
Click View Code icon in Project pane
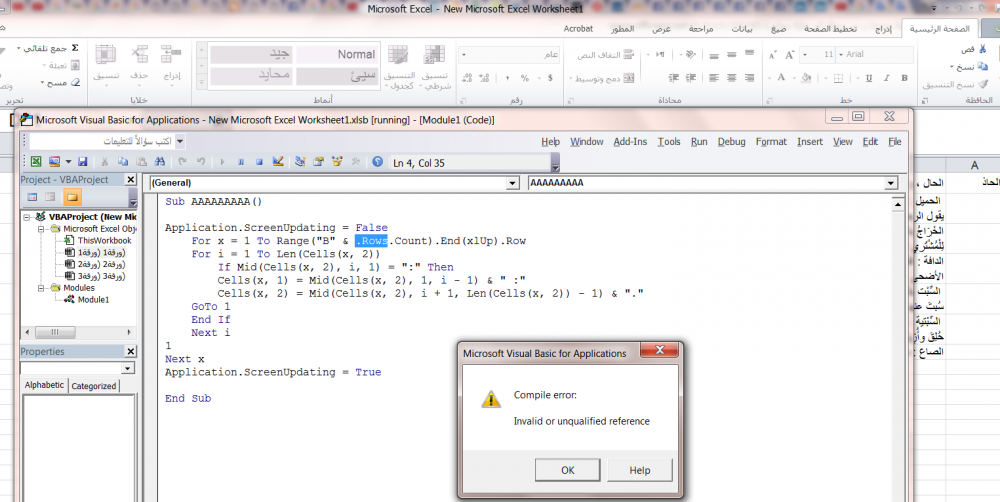33,197
